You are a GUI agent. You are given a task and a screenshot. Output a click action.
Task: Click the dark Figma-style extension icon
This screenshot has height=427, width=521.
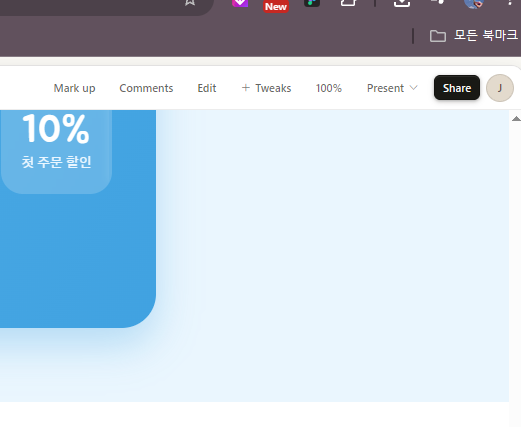coord(312,3)
